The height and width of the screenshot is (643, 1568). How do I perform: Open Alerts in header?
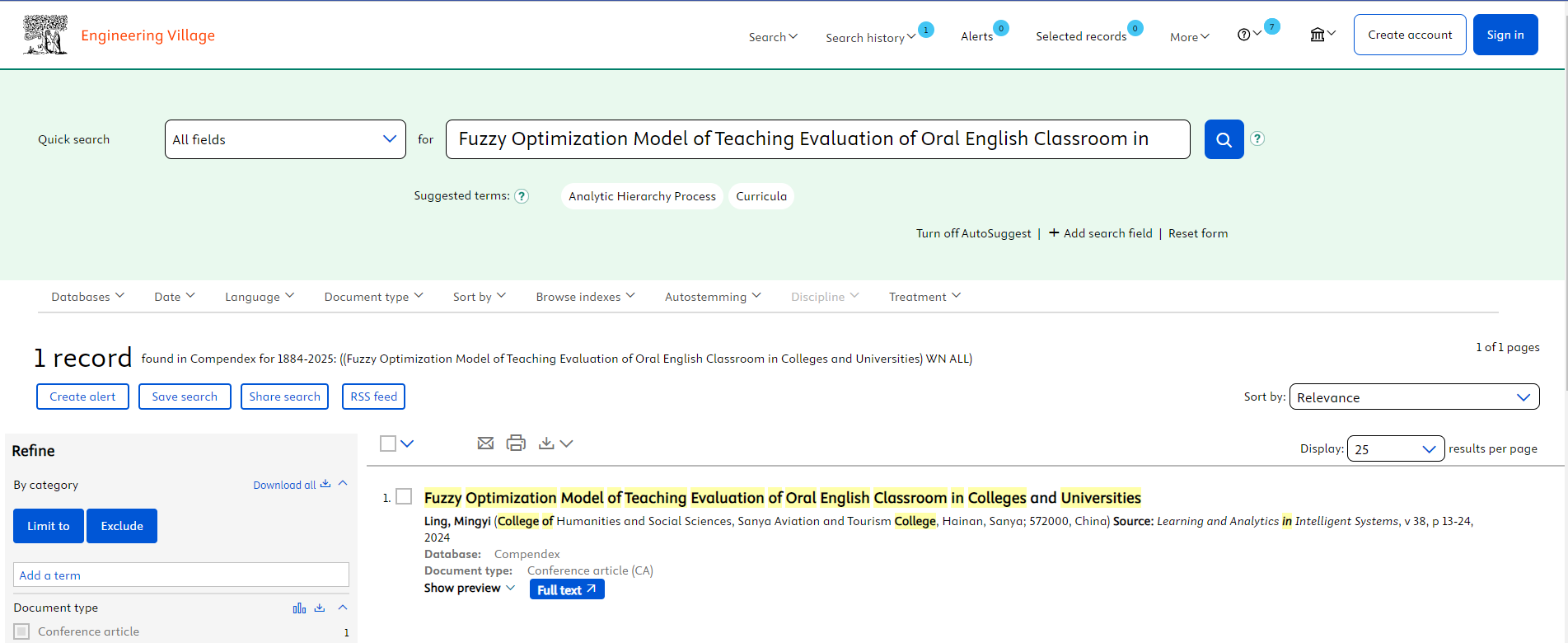(x=976, y=36)
